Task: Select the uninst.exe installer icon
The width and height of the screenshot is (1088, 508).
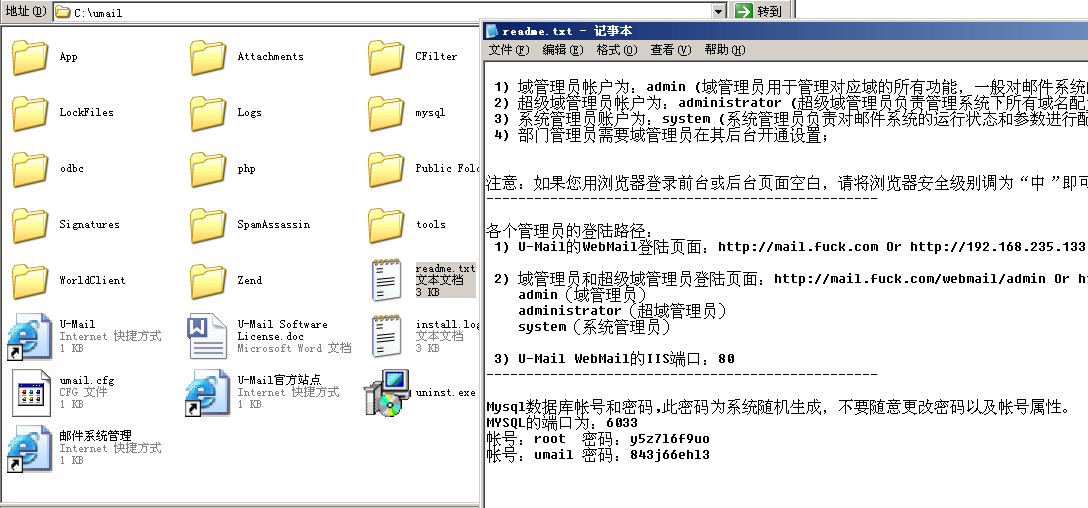Action: [386, 393]
